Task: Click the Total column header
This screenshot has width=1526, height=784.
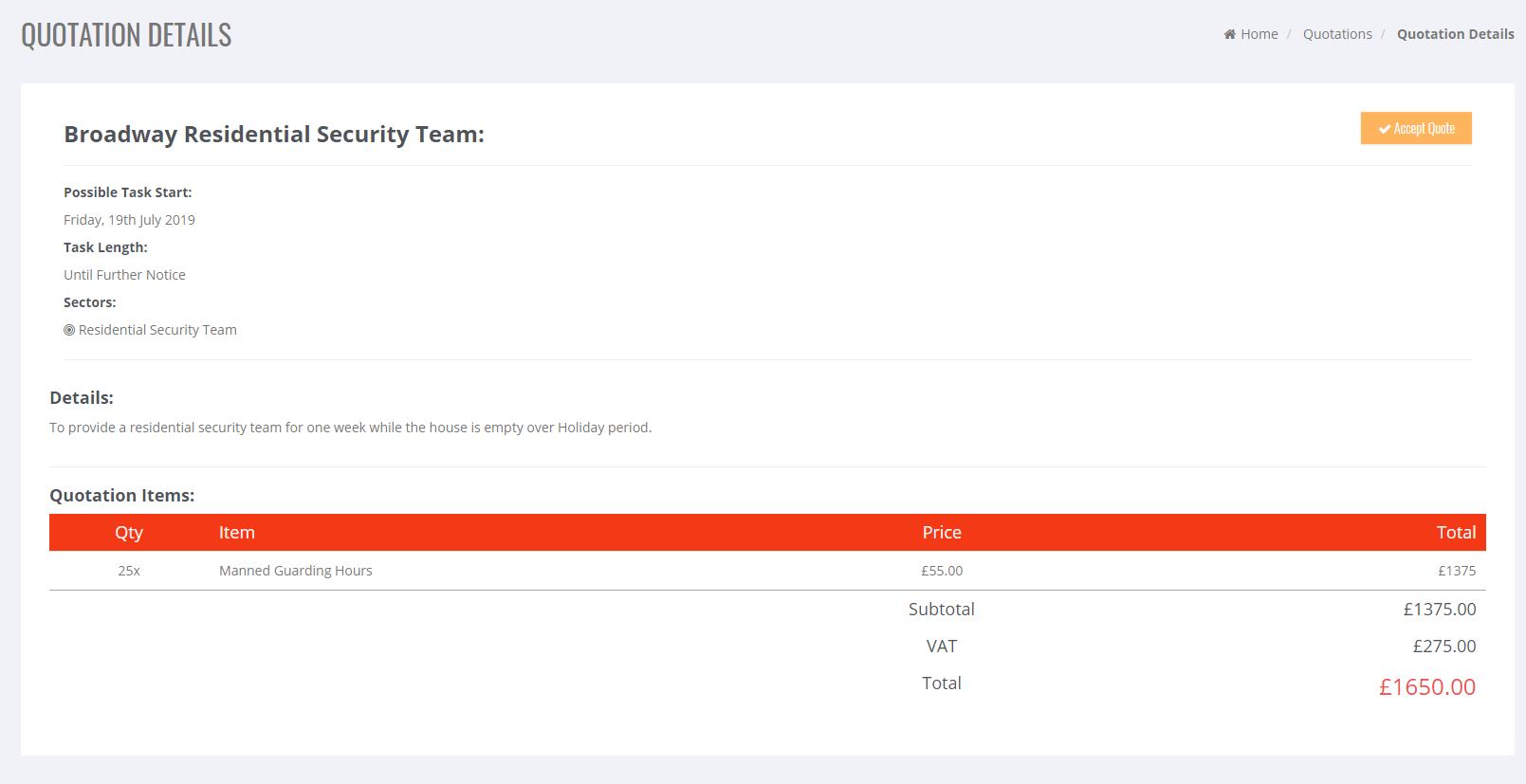Action: click(1456, 533)
